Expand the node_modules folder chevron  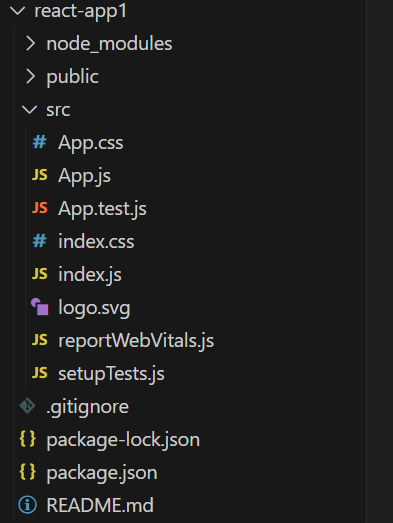(30, 44)
